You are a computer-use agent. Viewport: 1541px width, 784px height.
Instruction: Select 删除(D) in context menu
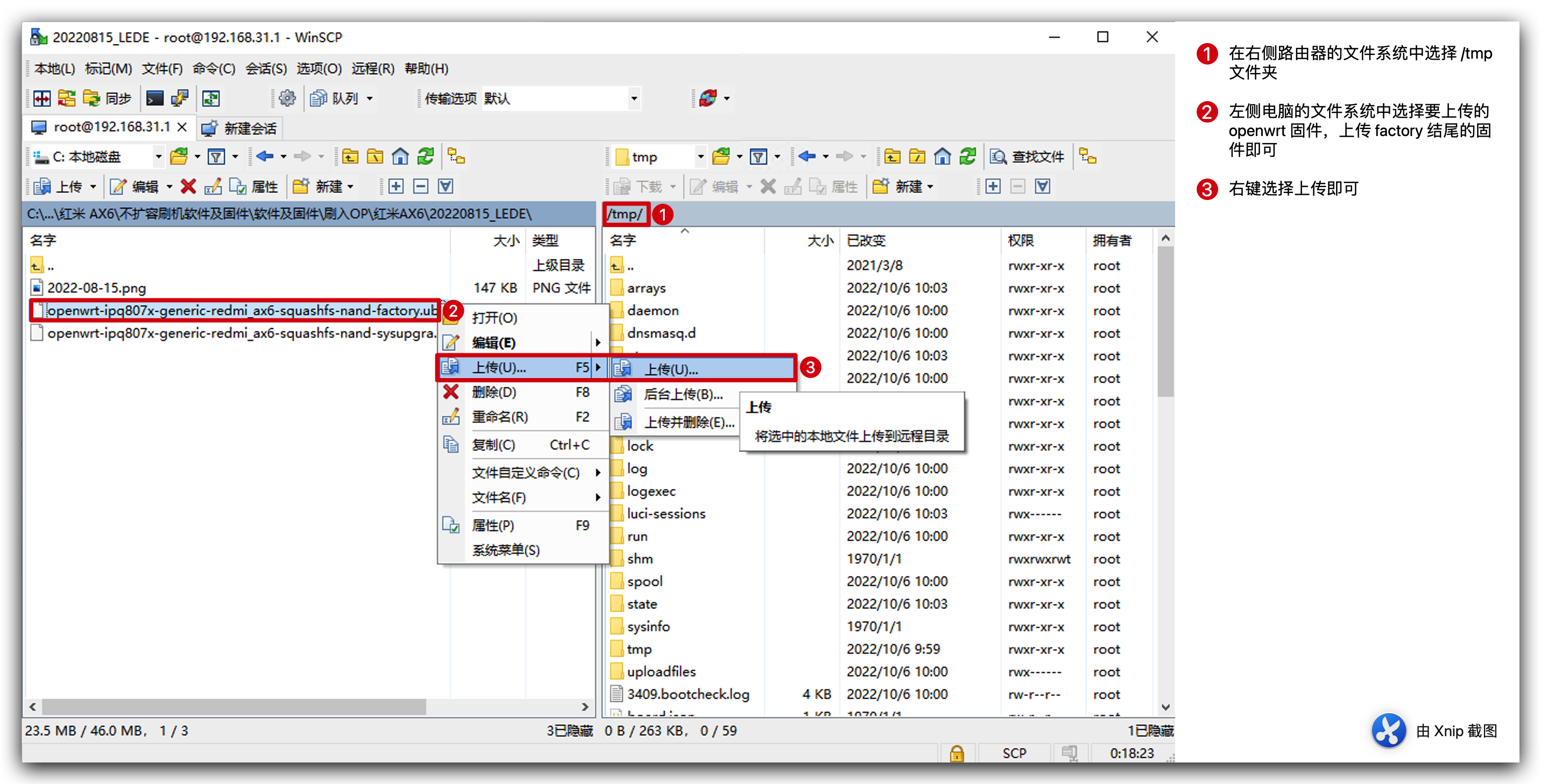tap(523, 393)
